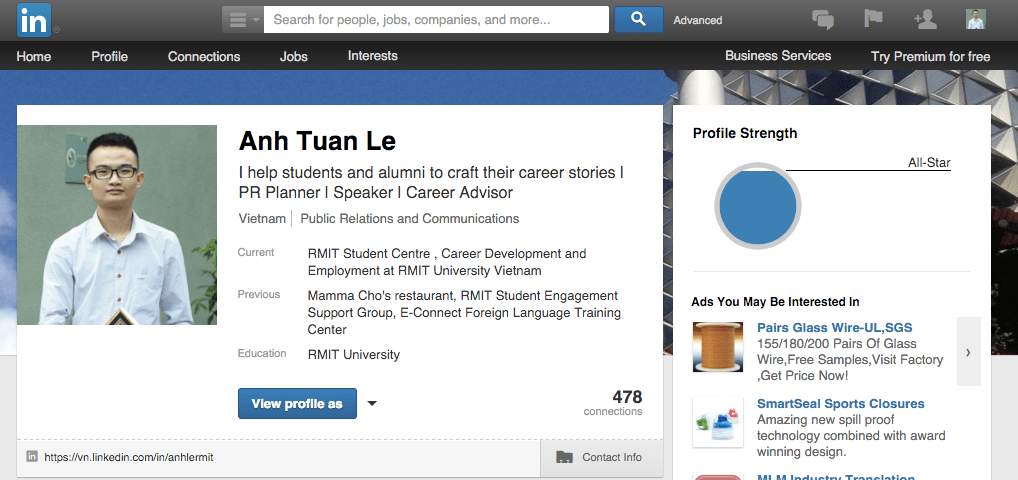Click the Profile Strength All-Star meter

pos(757,206)
